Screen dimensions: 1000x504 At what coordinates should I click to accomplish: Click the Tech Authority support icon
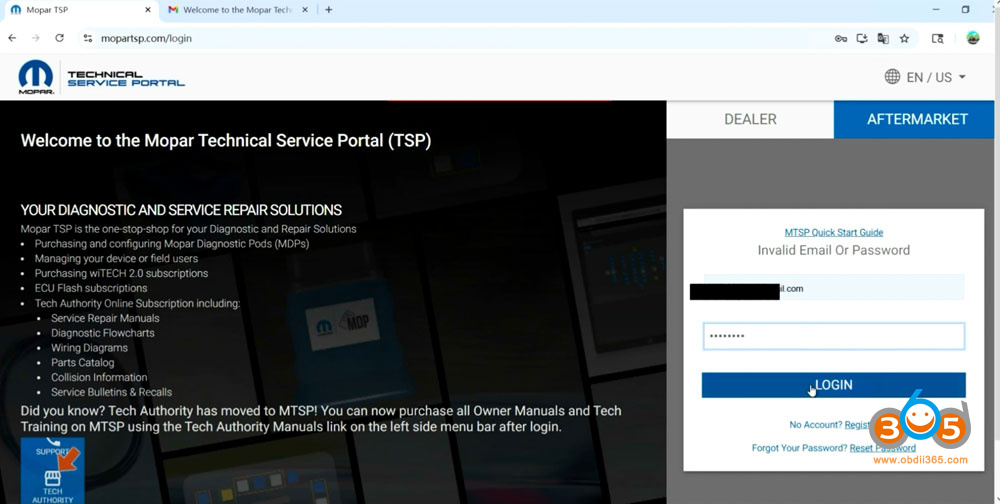52,472
